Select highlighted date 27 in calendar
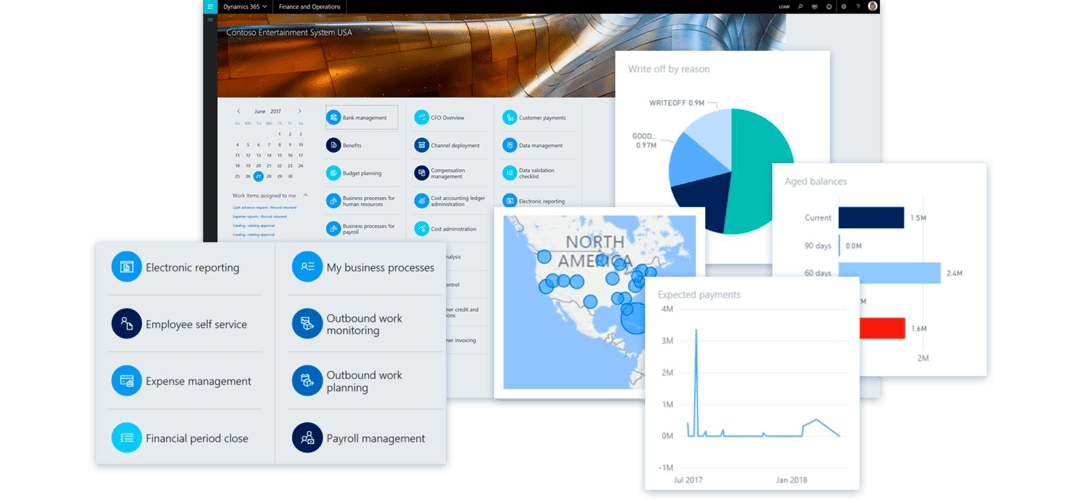Viewport: 1083px width, 500px height. pyautogui.click(x=258, y=176)
